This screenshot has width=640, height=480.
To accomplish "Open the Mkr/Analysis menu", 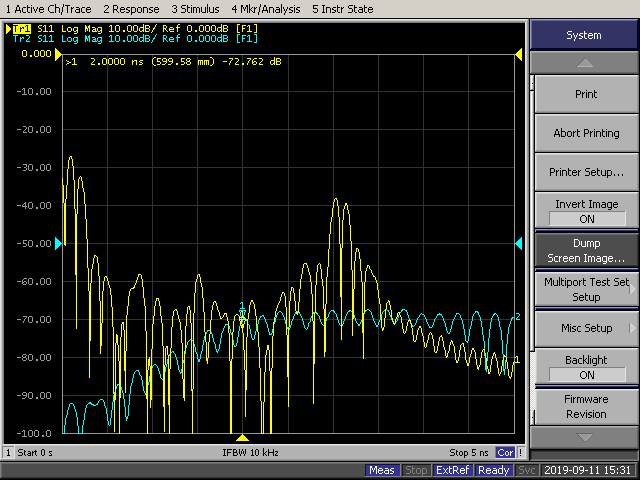I will [x=268, y=9].
